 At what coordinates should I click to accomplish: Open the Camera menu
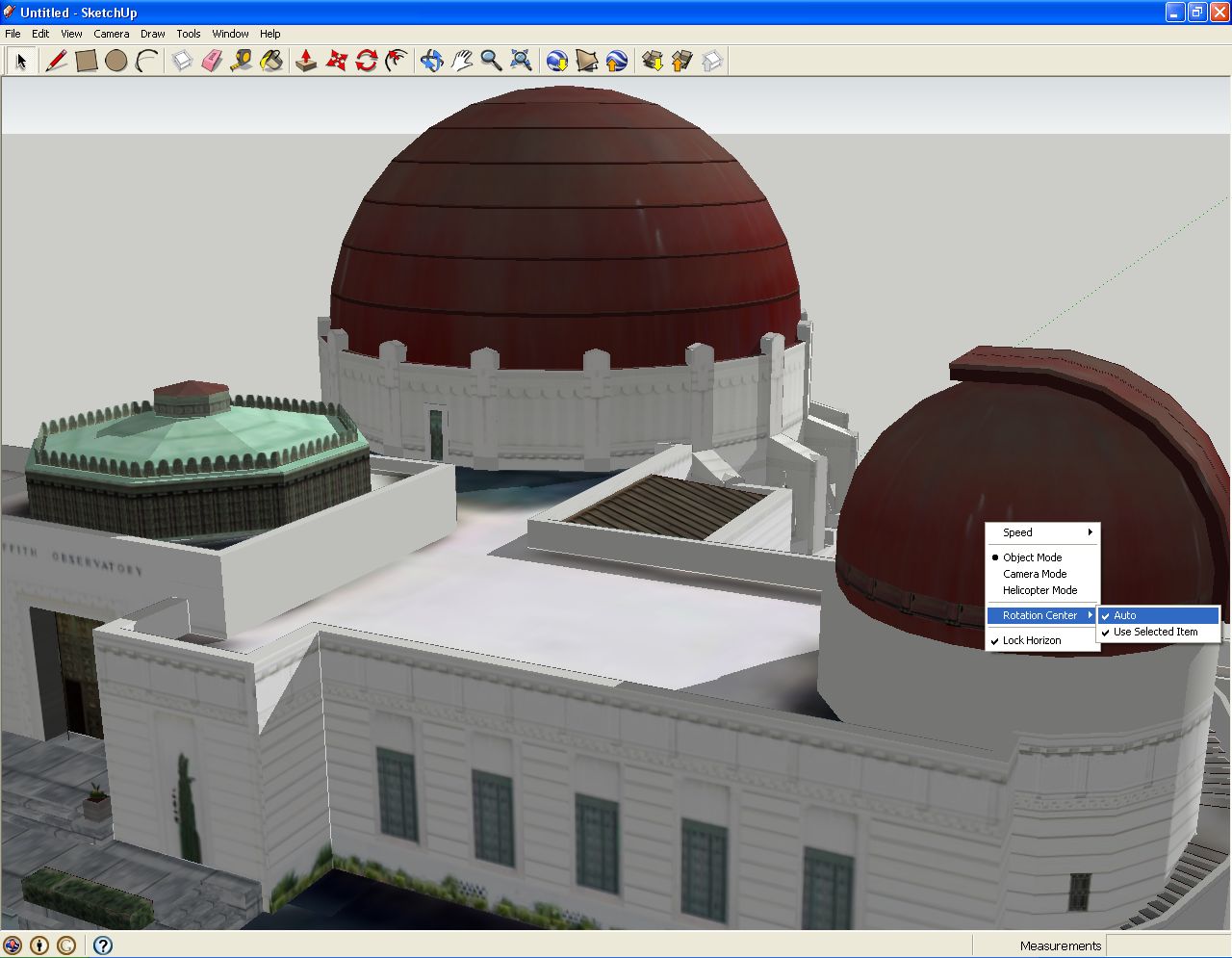111,34
